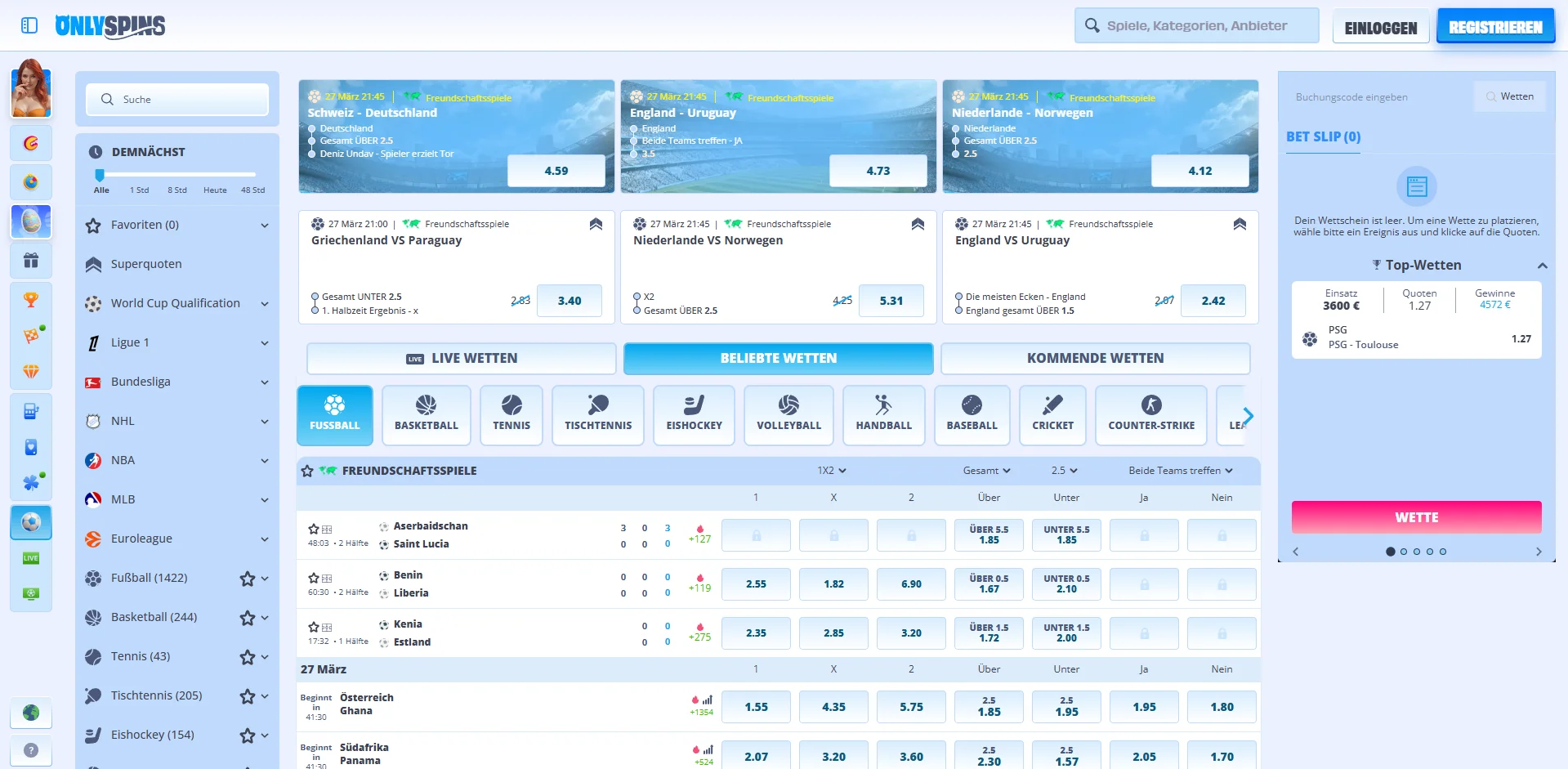Image resolution: width=1568 pixels, height=769 pixels.
Task: Open the TENNIS sport tab
Action: [x=511, y=415]
